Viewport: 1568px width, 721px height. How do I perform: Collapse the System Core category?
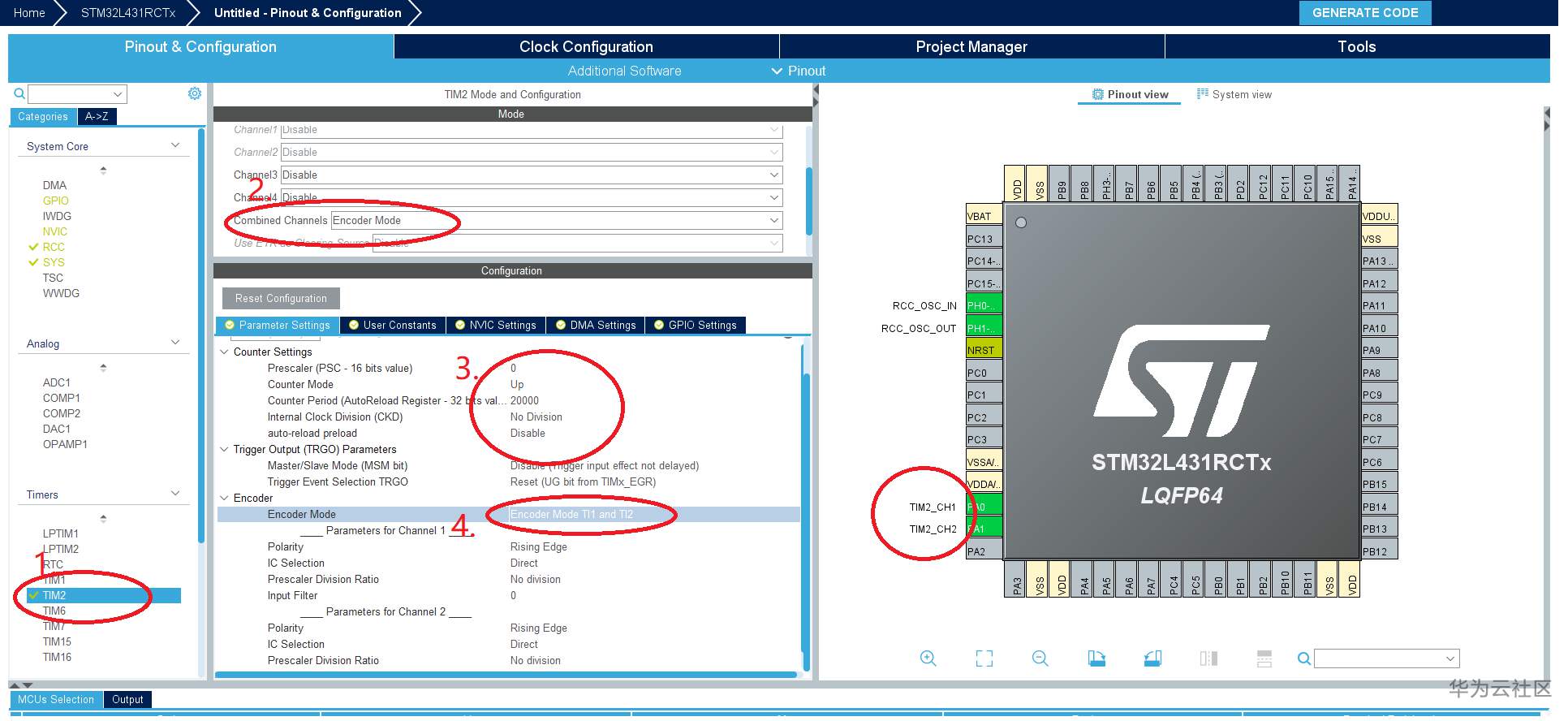175,145
